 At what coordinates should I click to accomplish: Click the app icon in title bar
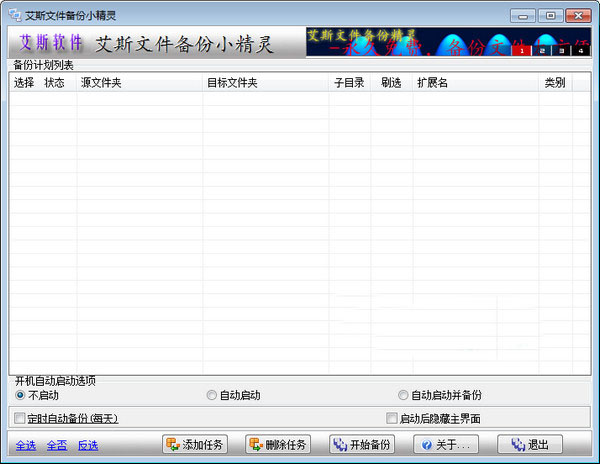(x=15, y=15)
